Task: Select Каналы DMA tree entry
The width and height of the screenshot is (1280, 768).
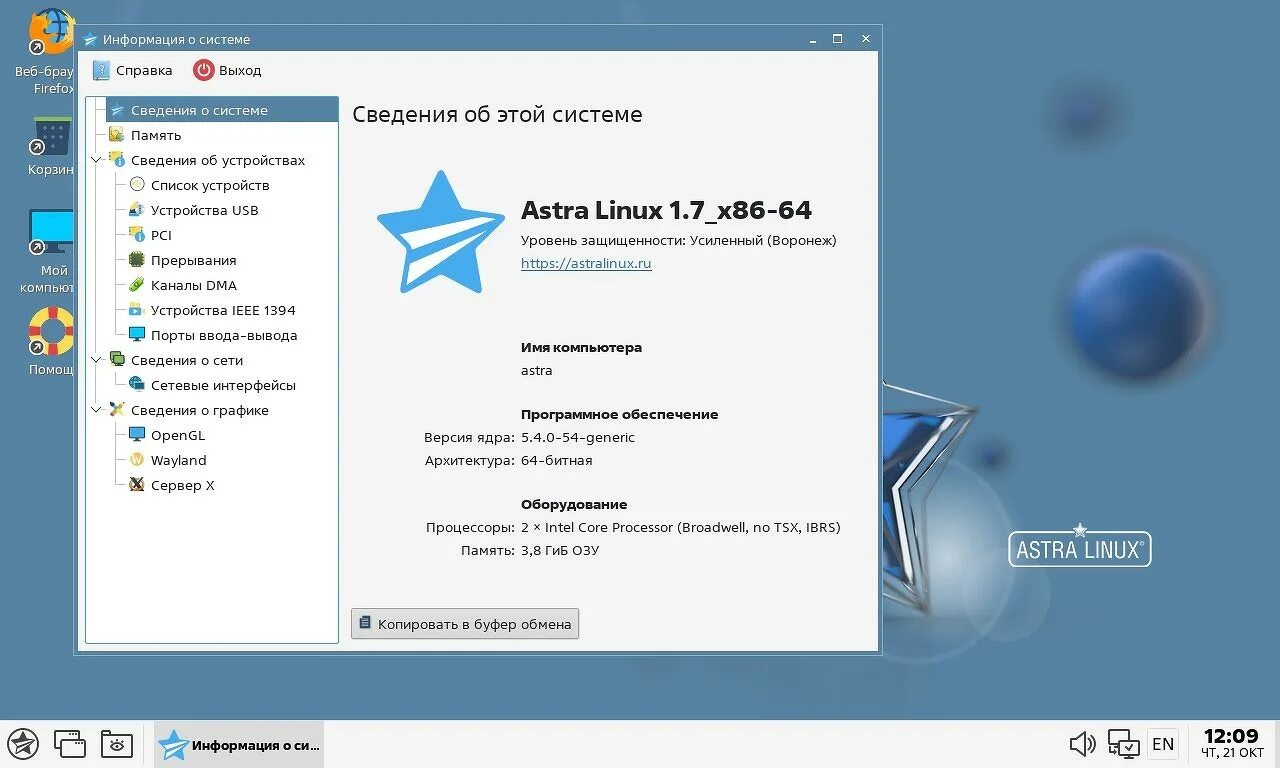Action: coord(194,285)
